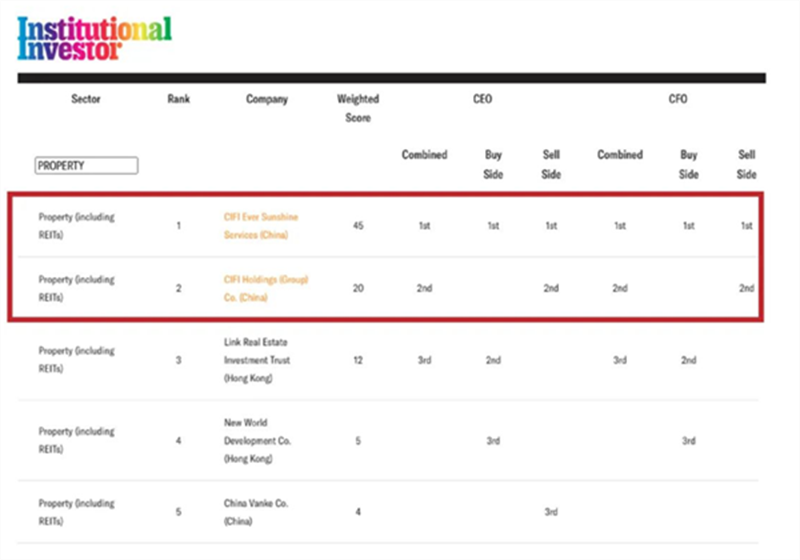
Task: Click the CFO Combined subheader
Action: click(620, 155)
